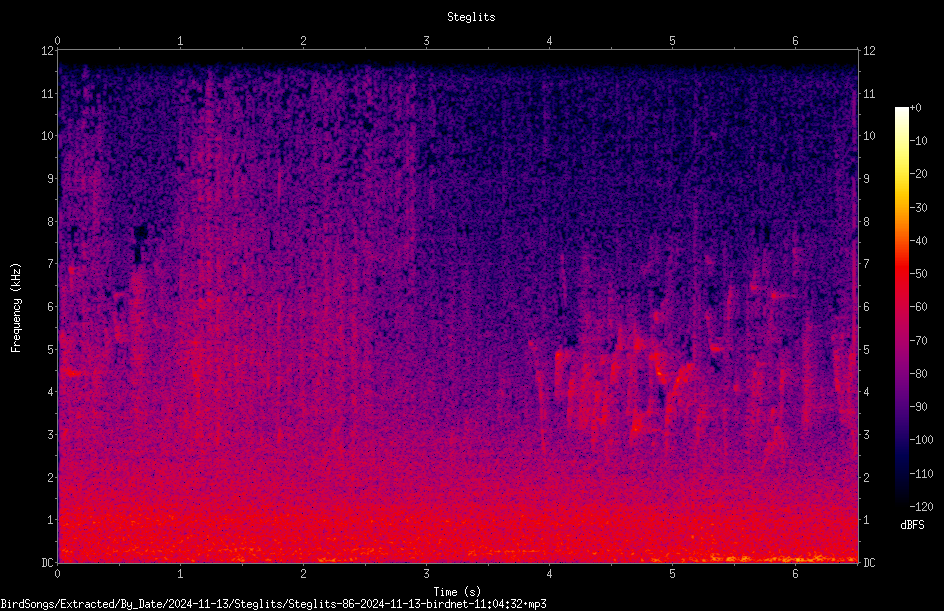Image resolution: width=944 pixels, height=611 pixels.
Task: Click the Steglits title above the spectrogram
Action: pyautogui.click(x=471, y=17)
